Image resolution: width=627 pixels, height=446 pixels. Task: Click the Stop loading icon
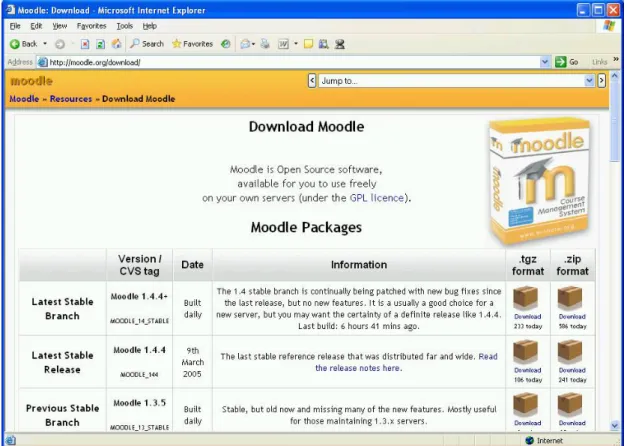tap(85, 44)
